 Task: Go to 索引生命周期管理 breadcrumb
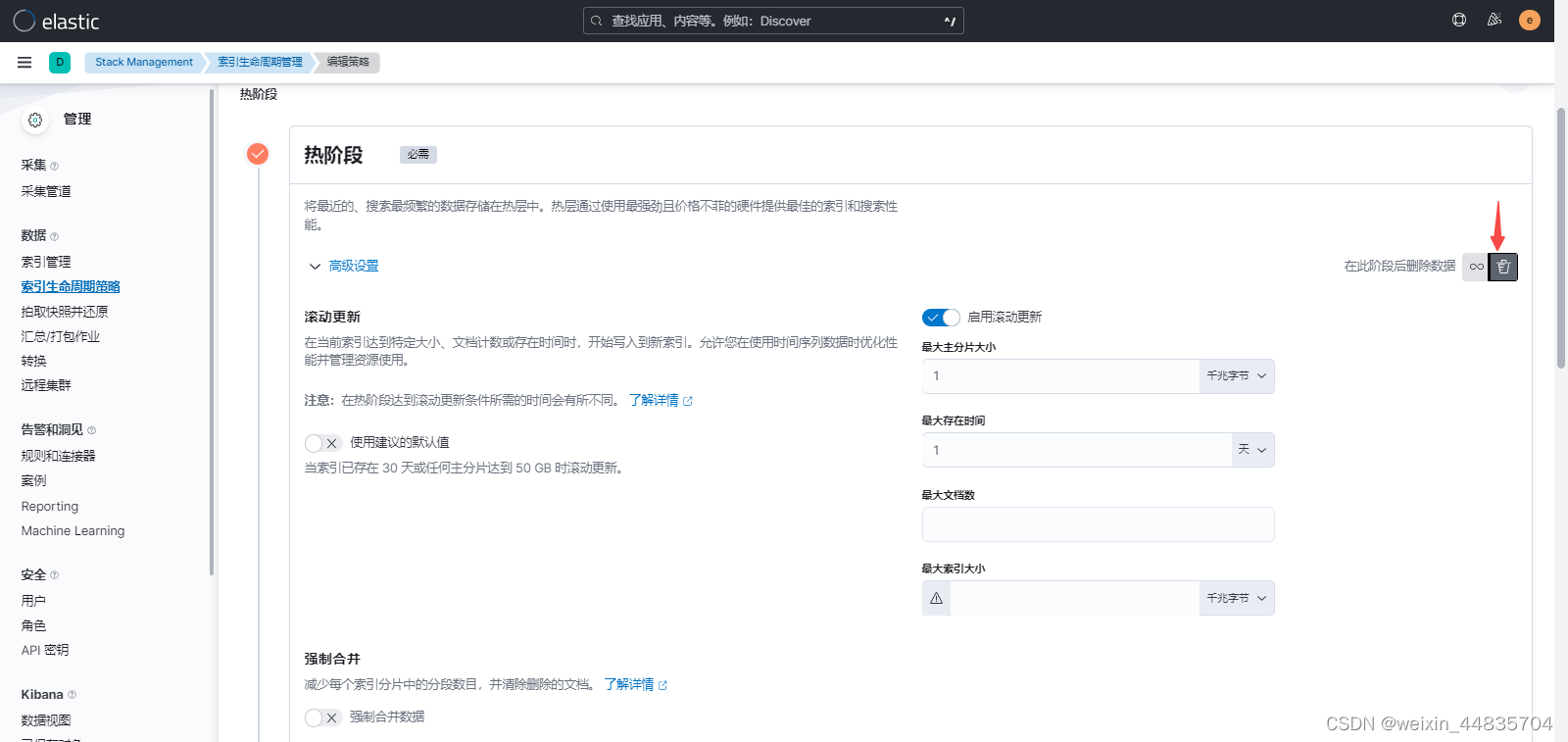click(x=260, y=62)
